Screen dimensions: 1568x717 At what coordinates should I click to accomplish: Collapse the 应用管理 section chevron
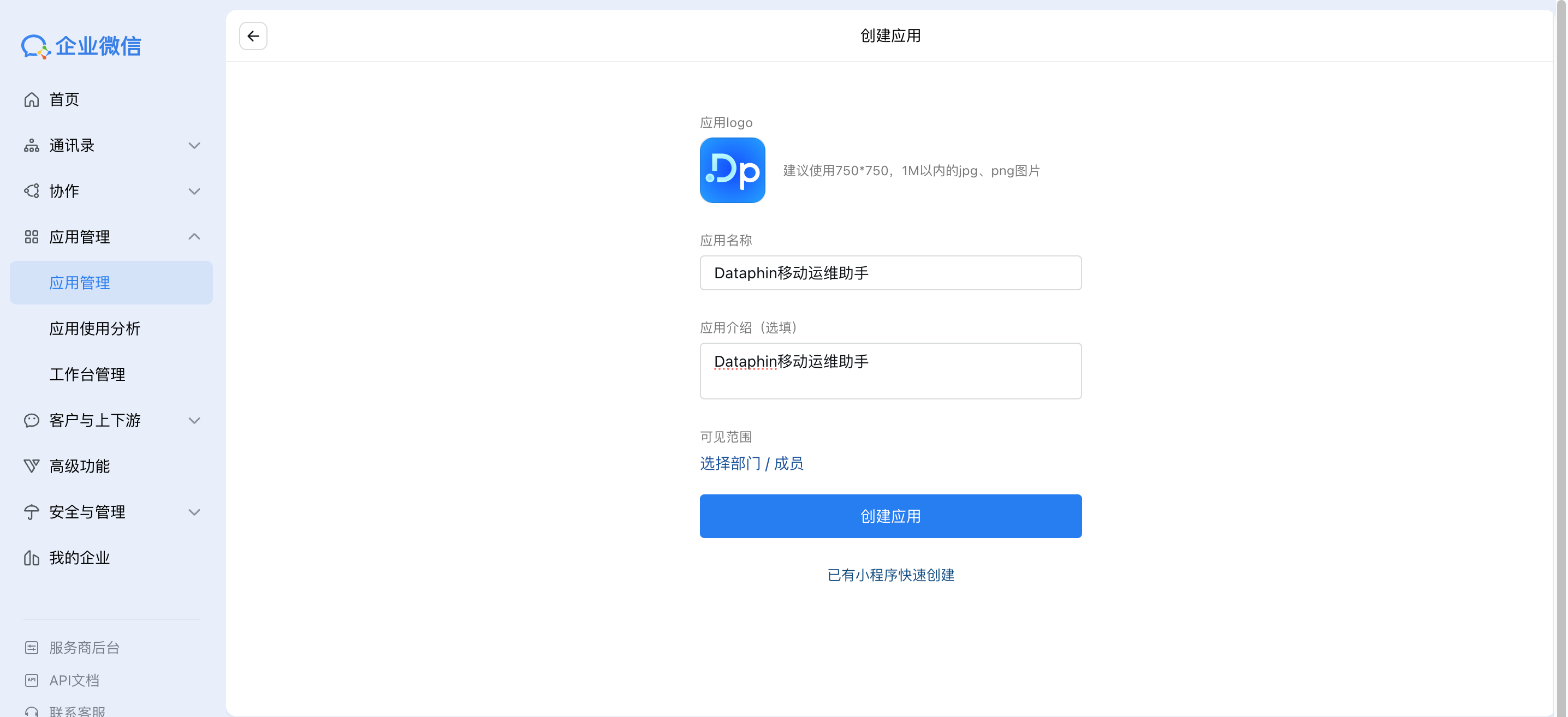pos(194,237)
